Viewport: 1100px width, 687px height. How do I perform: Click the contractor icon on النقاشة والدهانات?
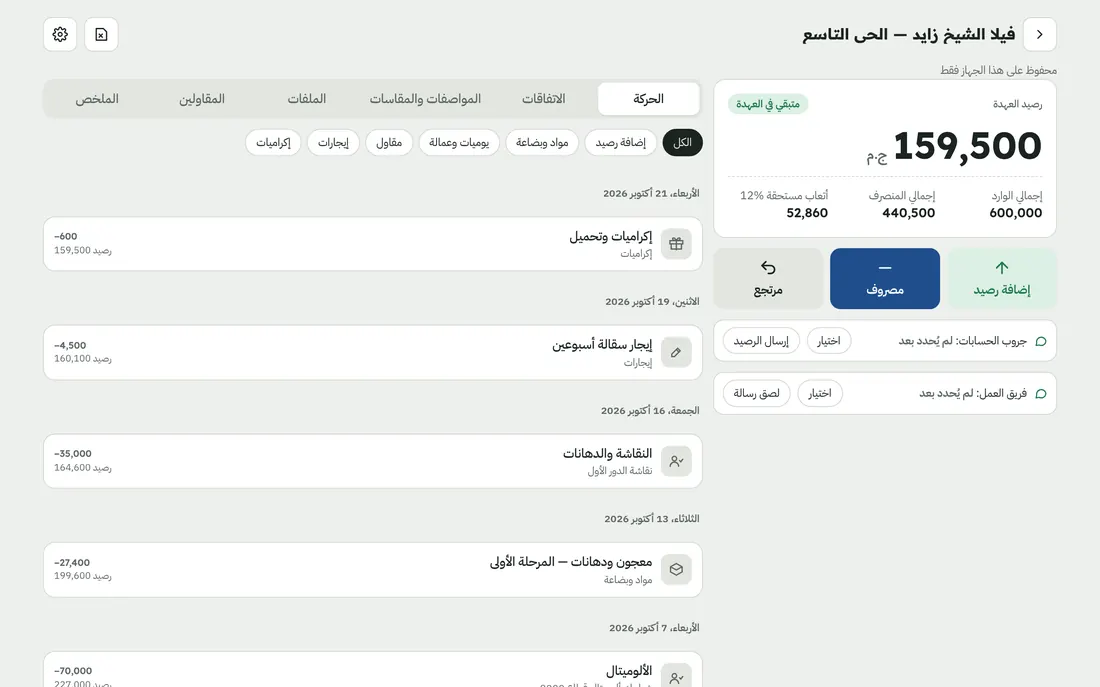676,461
